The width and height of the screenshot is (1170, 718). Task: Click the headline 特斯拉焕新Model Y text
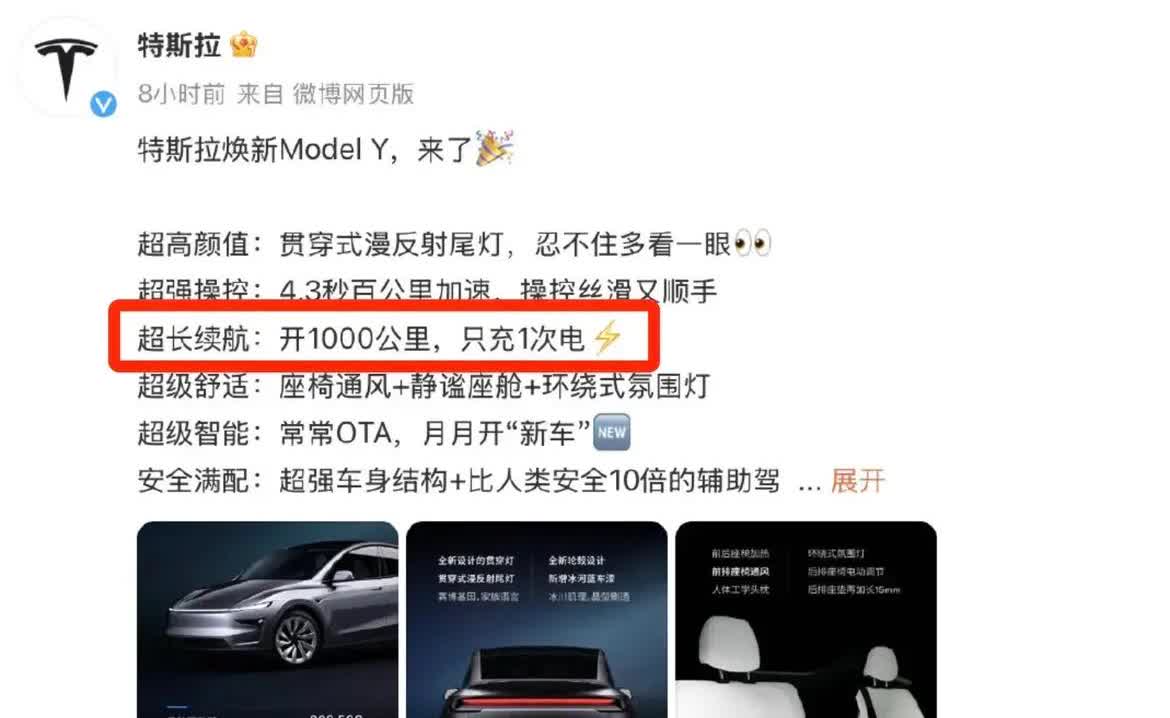tap(263, 149)
